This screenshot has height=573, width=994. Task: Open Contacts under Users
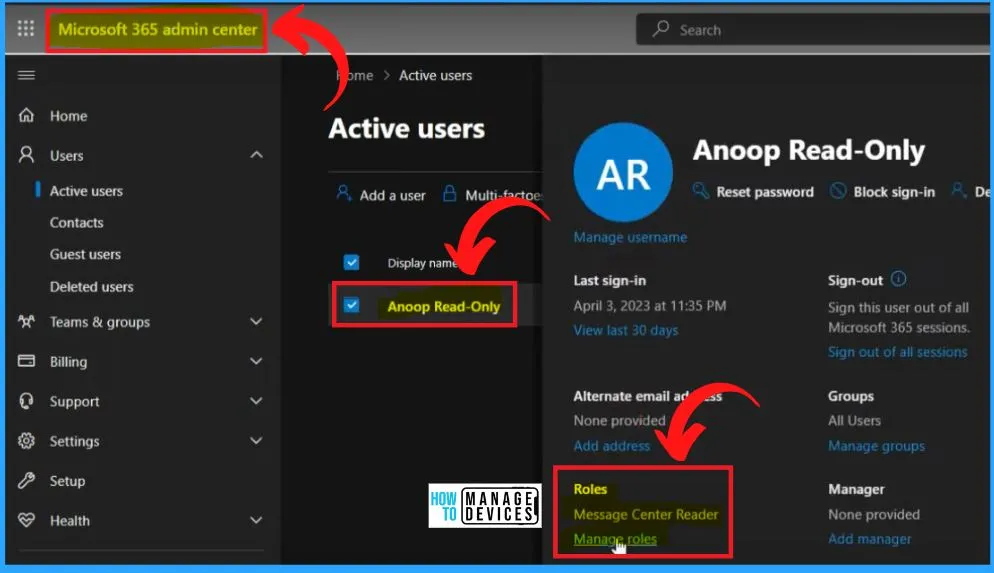click(77, 222)
